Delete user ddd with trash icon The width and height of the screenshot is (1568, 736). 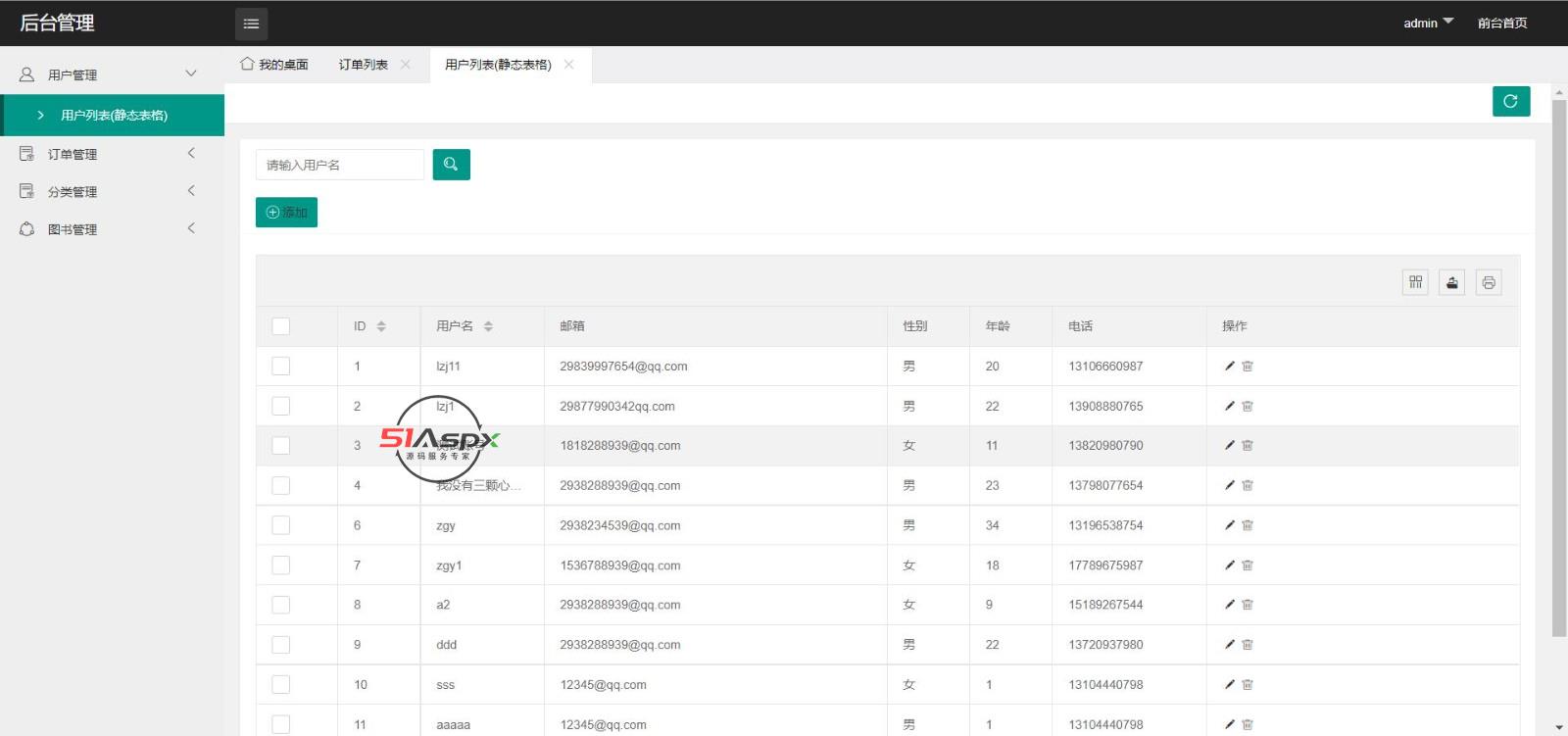click(x=1248, y=645)
